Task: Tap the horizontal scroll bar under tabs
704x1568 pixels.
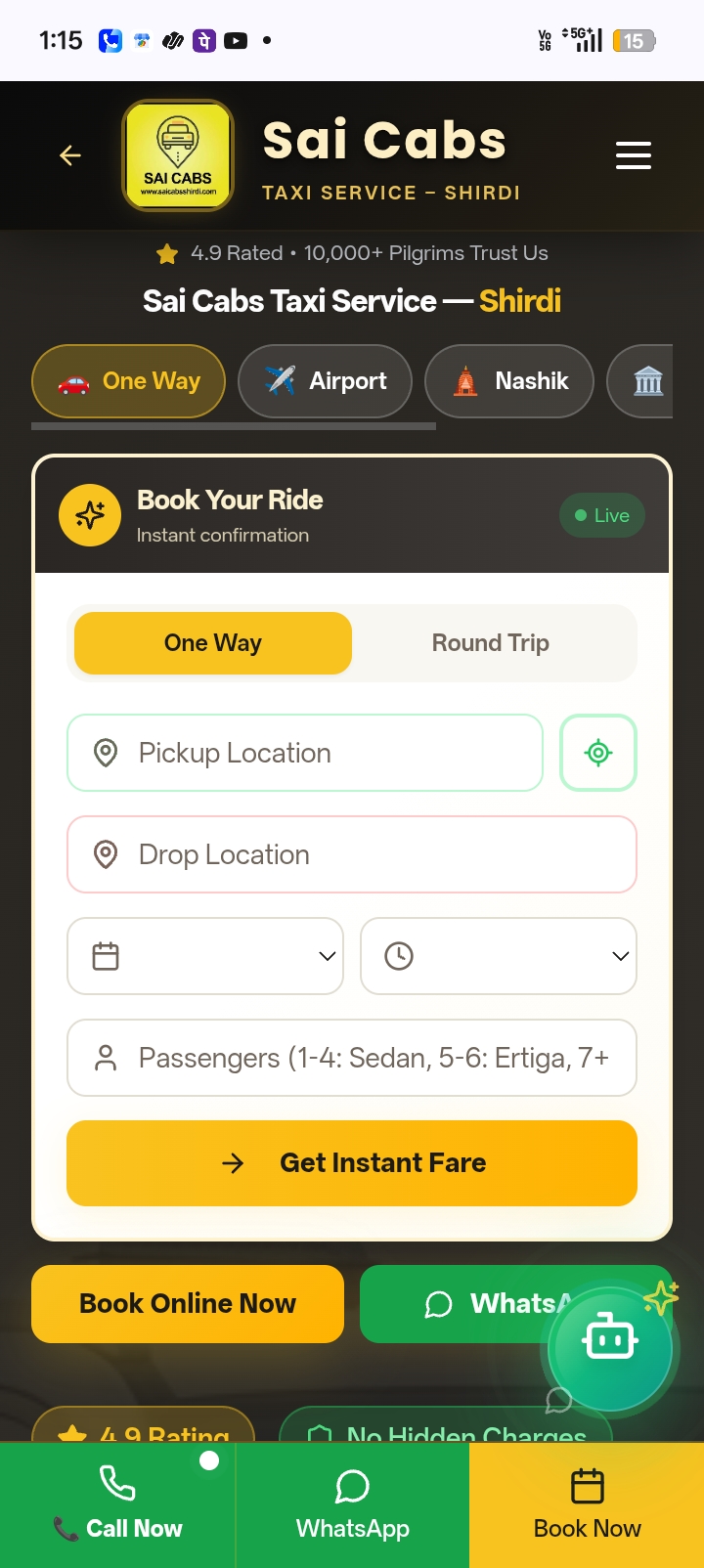Action: 234,426
